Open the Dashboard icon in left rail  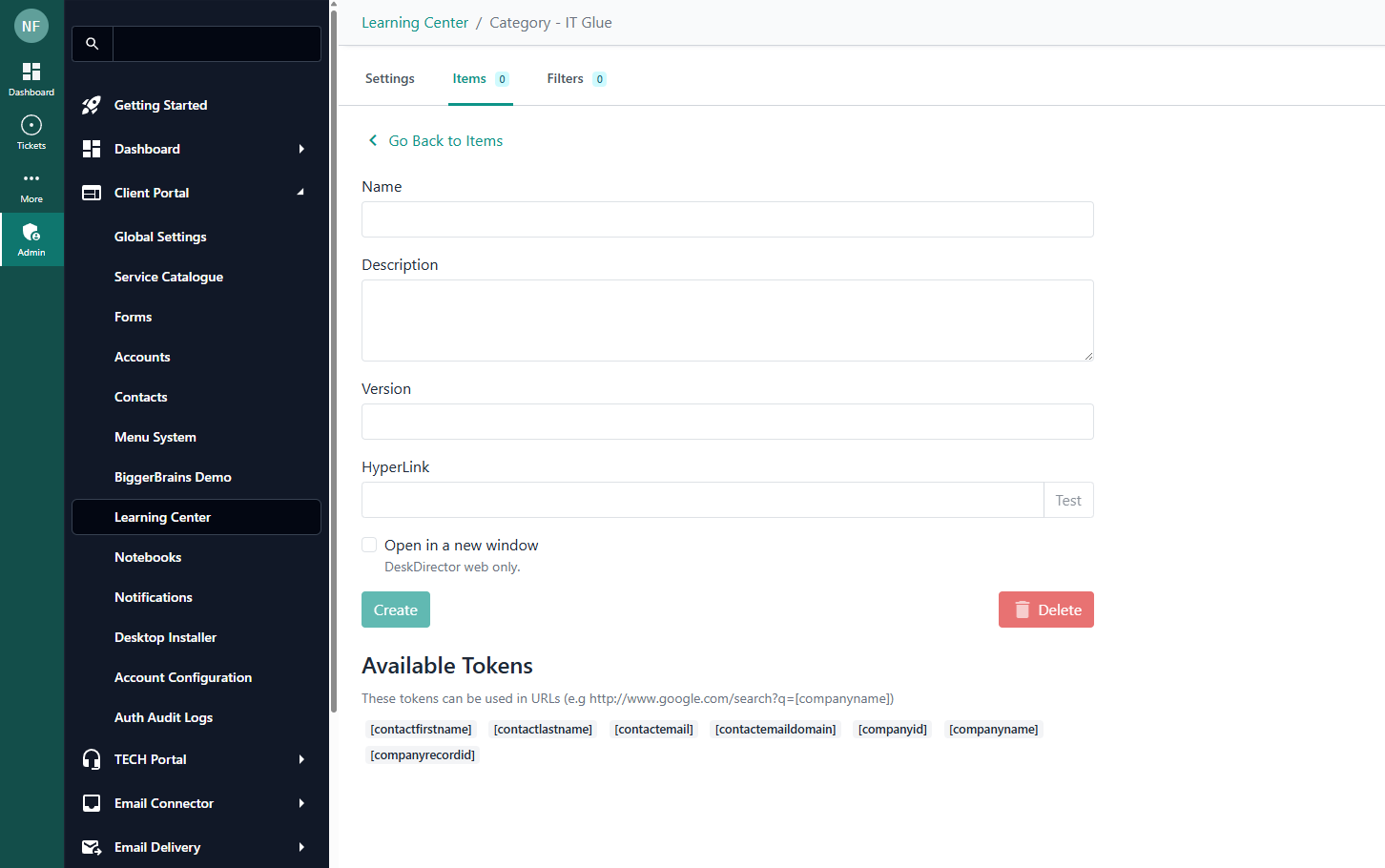tap(31, 72)
